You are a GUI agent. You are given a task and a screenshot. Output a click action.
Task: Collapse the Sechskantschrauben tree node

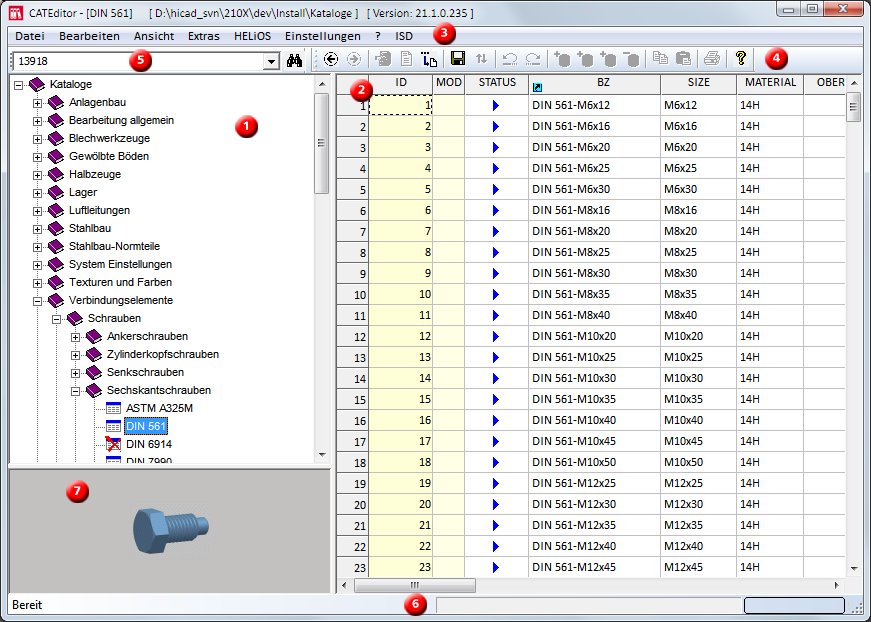click(x=77, y=391)
